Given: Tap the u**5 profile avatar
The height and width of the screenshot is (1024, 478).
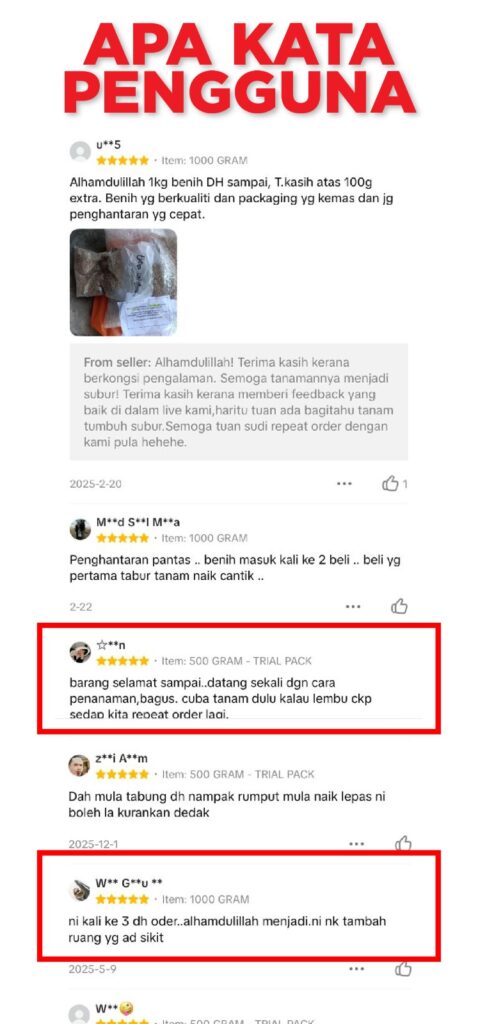Looking at the screenshot, I should pos(80,152).
